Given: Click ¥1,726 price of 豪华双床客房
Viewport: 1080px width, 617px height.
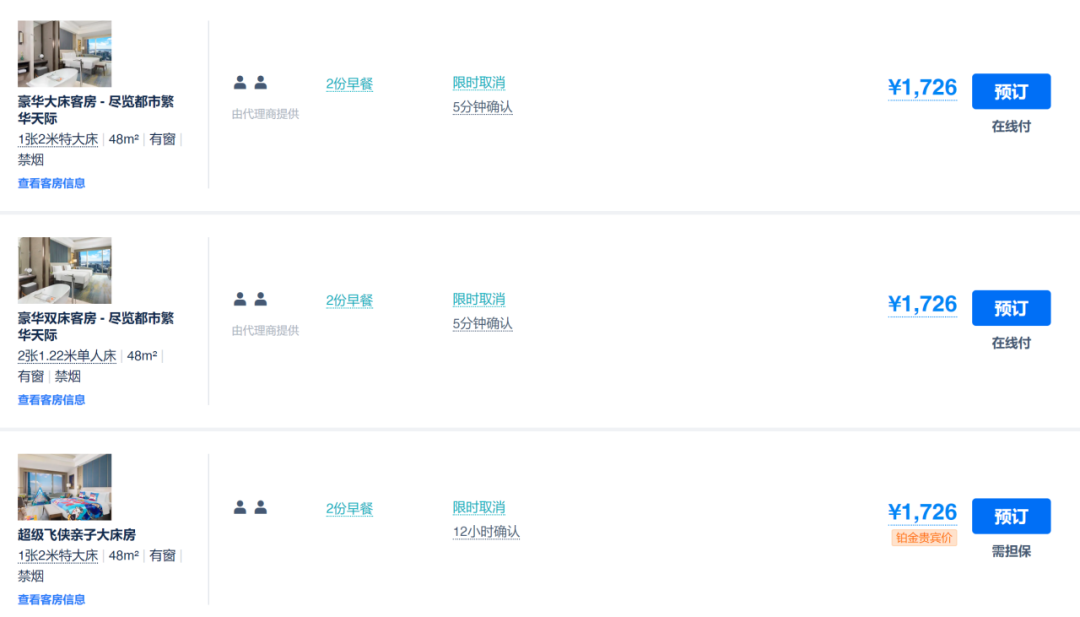Looking at the screenshot, I should 922,304.
